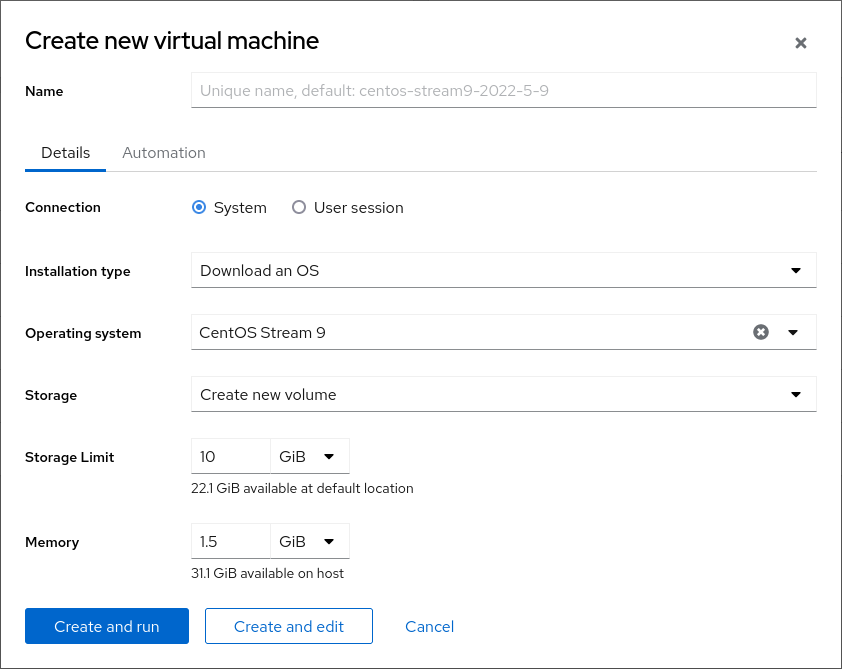
Task: Click the Memory size value field
Action: (230, 541)
